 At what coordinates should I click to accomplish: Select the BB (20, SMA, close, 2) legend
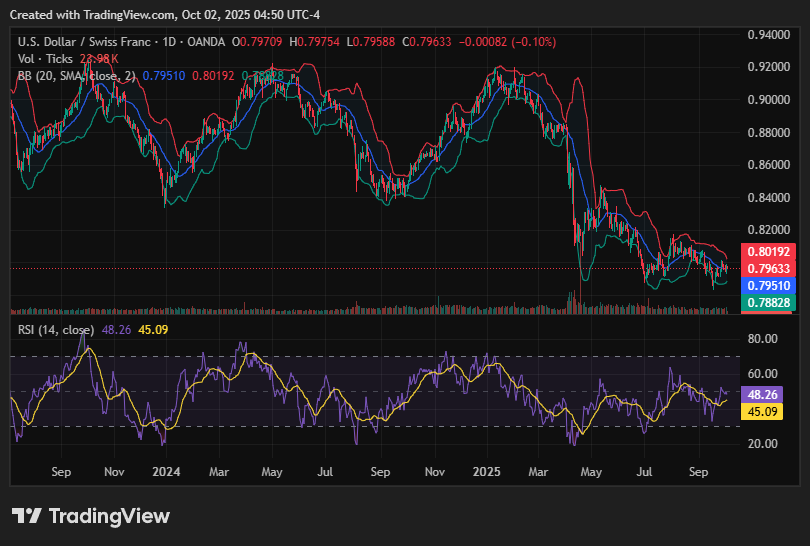[77, 76]
